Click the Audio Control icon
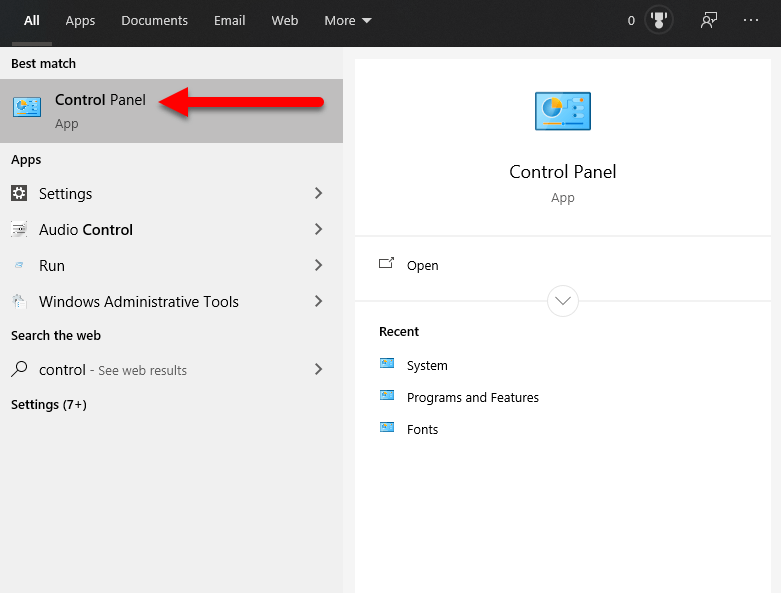This screenshot has width=781, height=593. pyautogui.click(x=19, y=229)
